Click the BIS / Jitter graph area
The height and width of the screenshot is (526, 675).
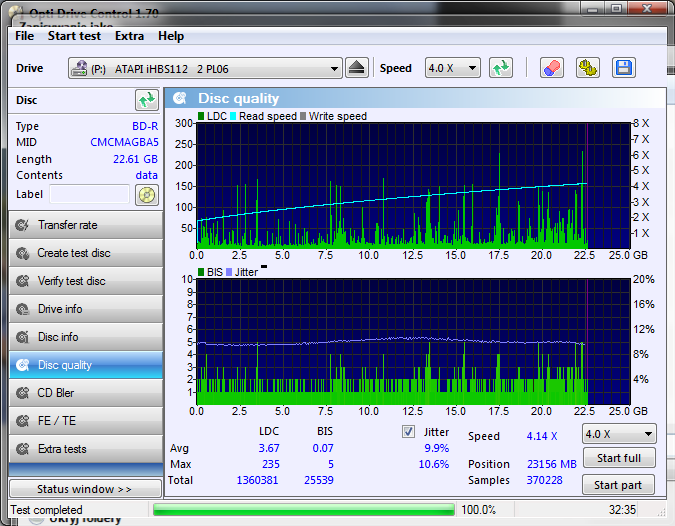[413, 342]
